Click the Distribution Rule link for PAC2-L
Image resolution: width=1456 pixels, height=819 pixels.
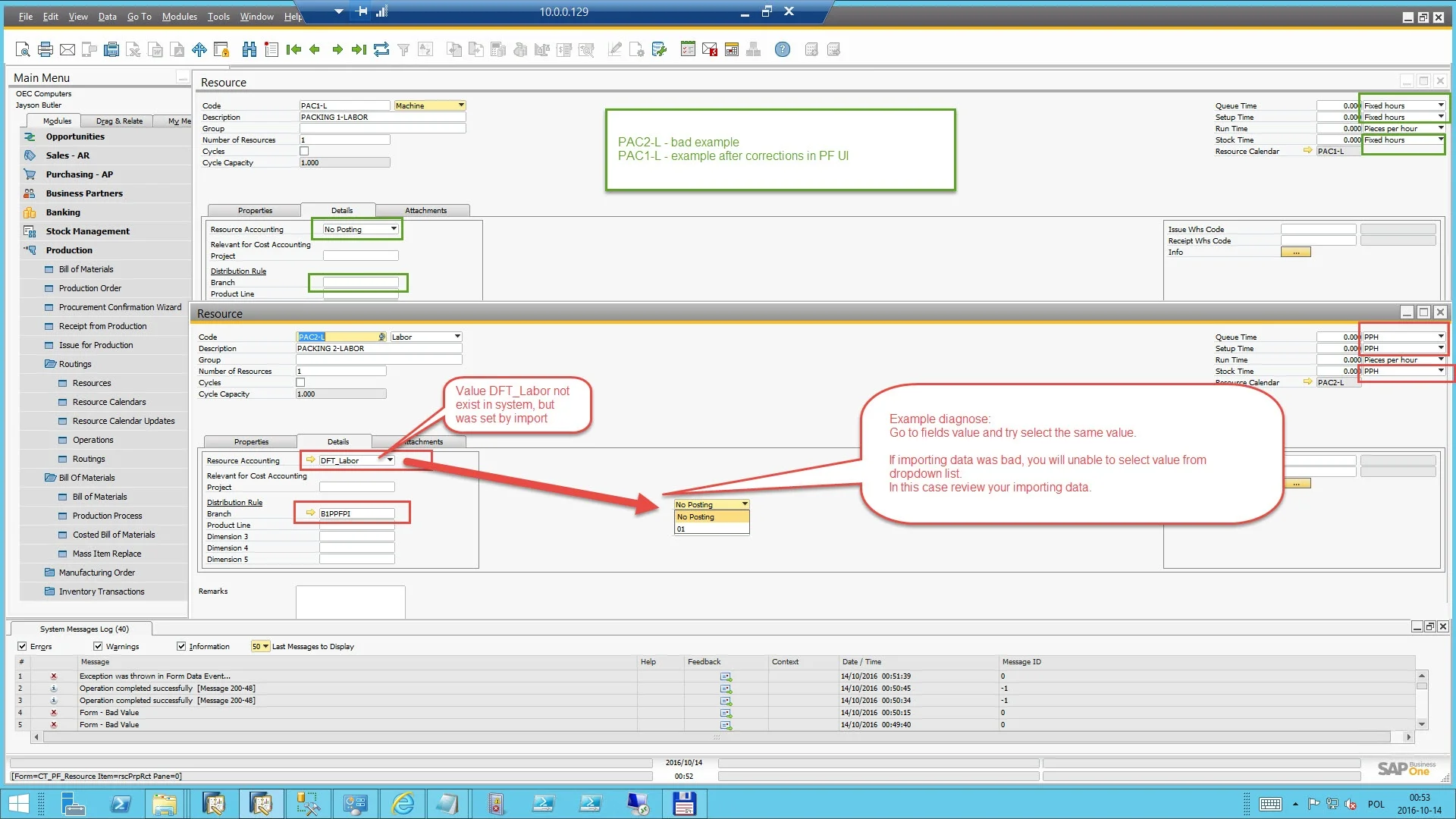tap(234, 503)
